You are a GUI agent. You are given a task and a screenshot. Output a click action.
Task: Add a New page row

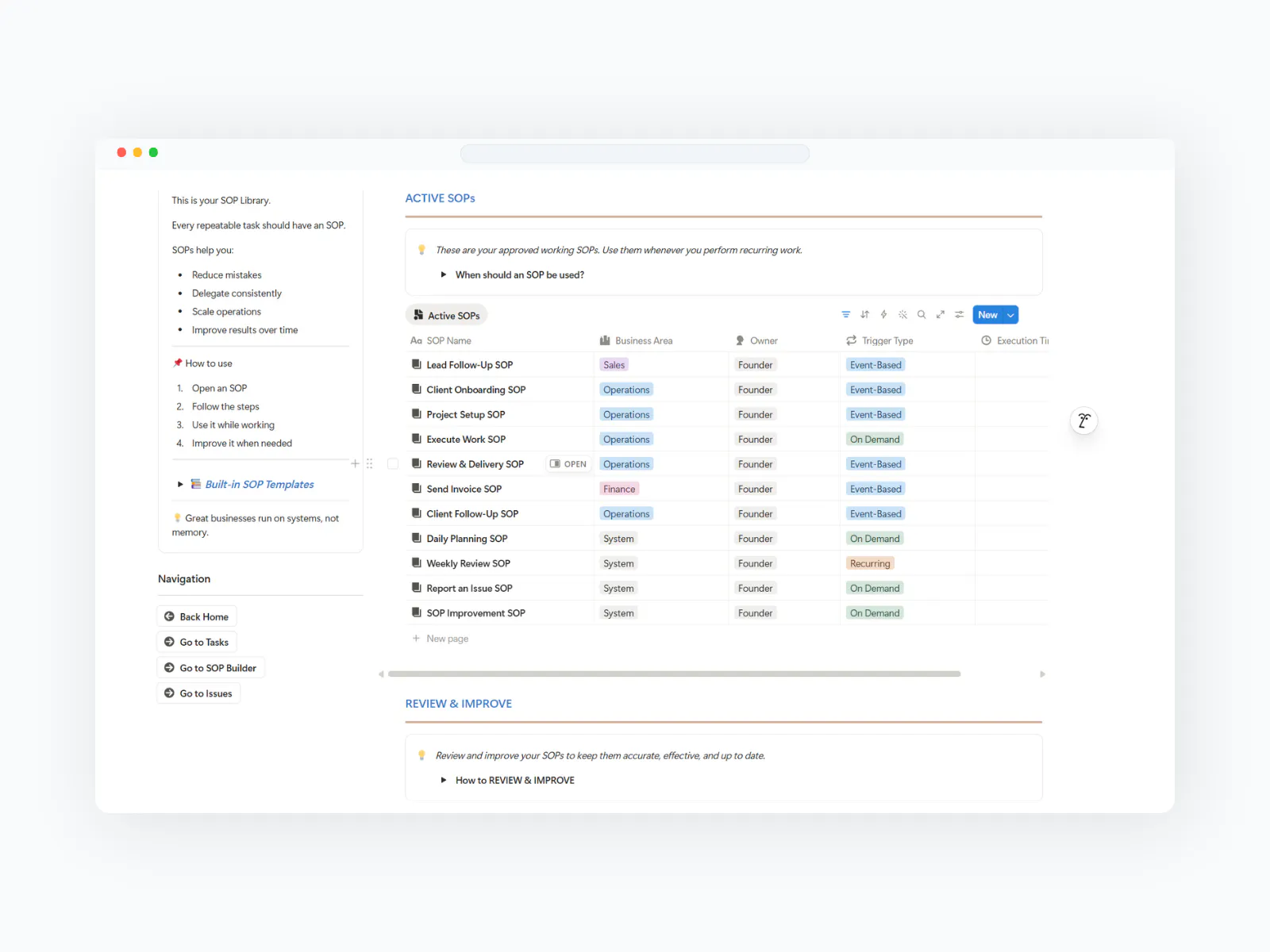pos(441,639)
